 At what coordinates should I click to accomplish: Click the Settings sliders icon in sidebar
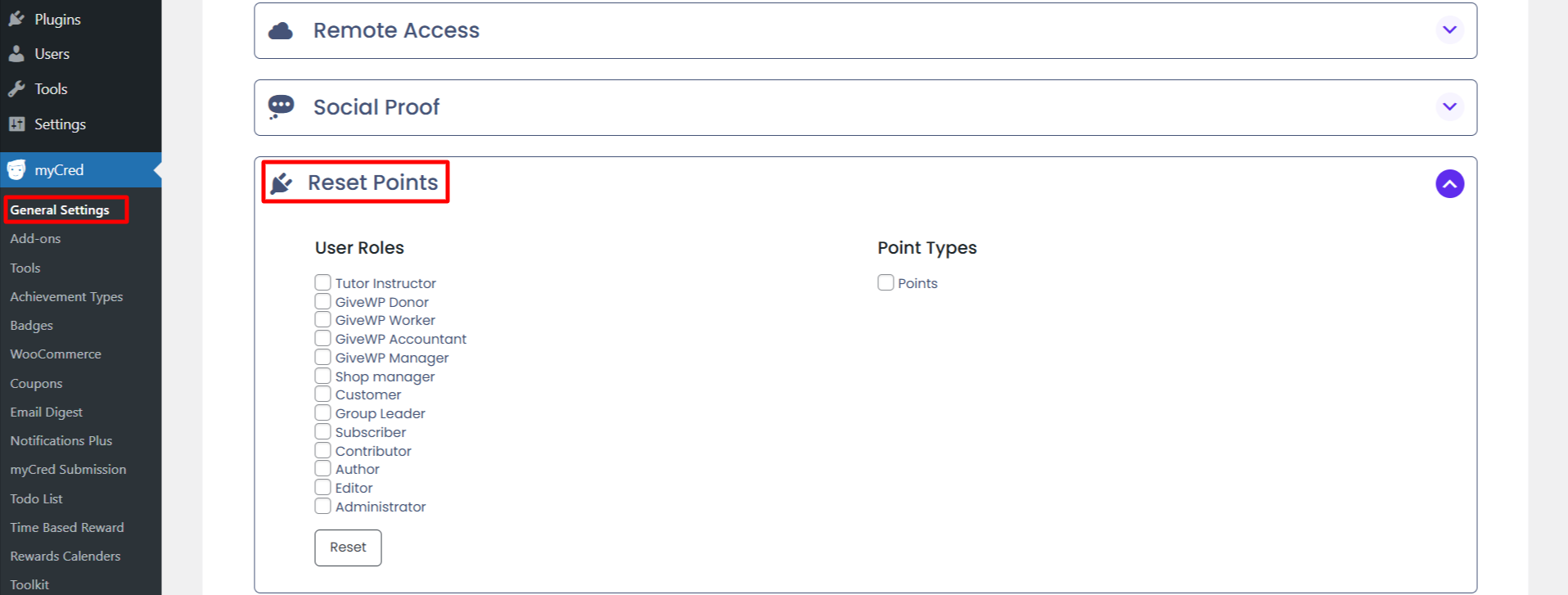tap(16, 124)
